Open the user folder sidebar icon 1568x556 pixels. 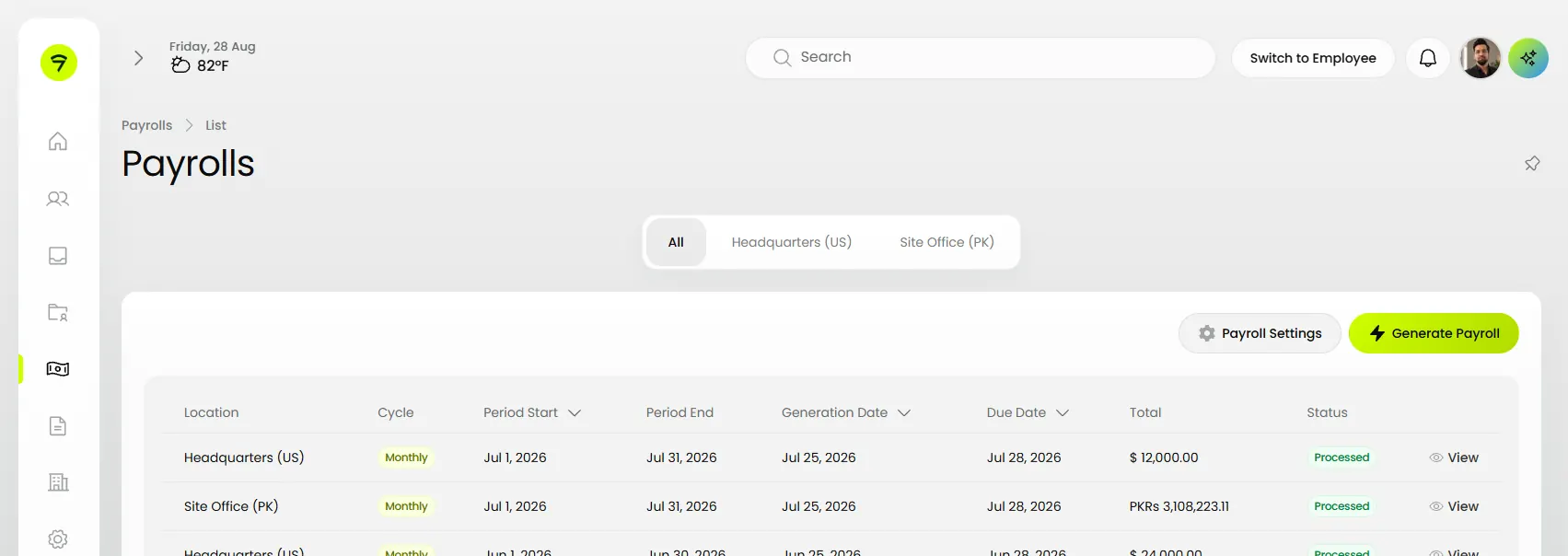point(58,312)
